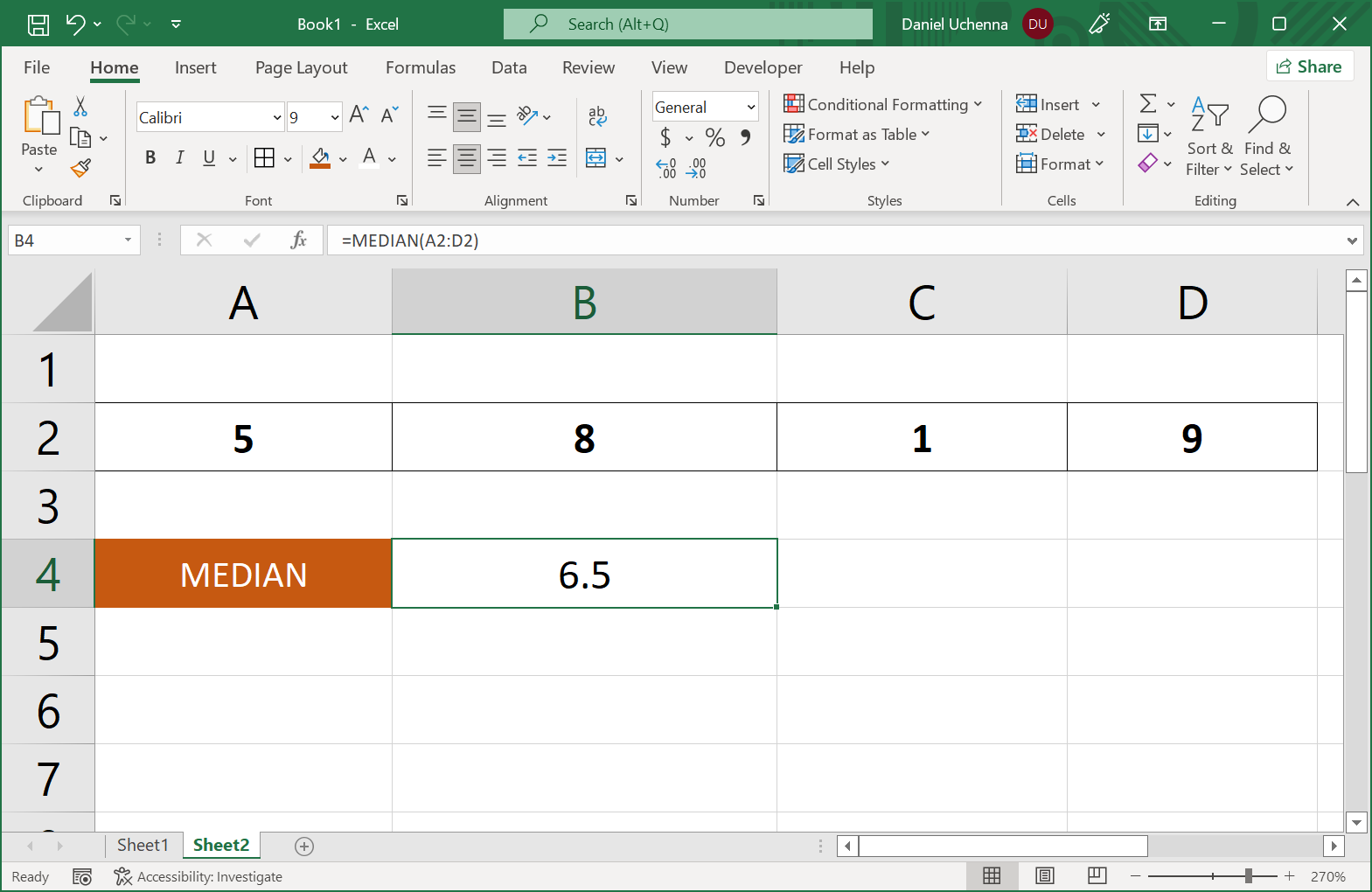The height and width of the screenshot is (892, 1372).
Task: Click the pen Coming Soon icon in title bar
Action: coord(1099,24)
